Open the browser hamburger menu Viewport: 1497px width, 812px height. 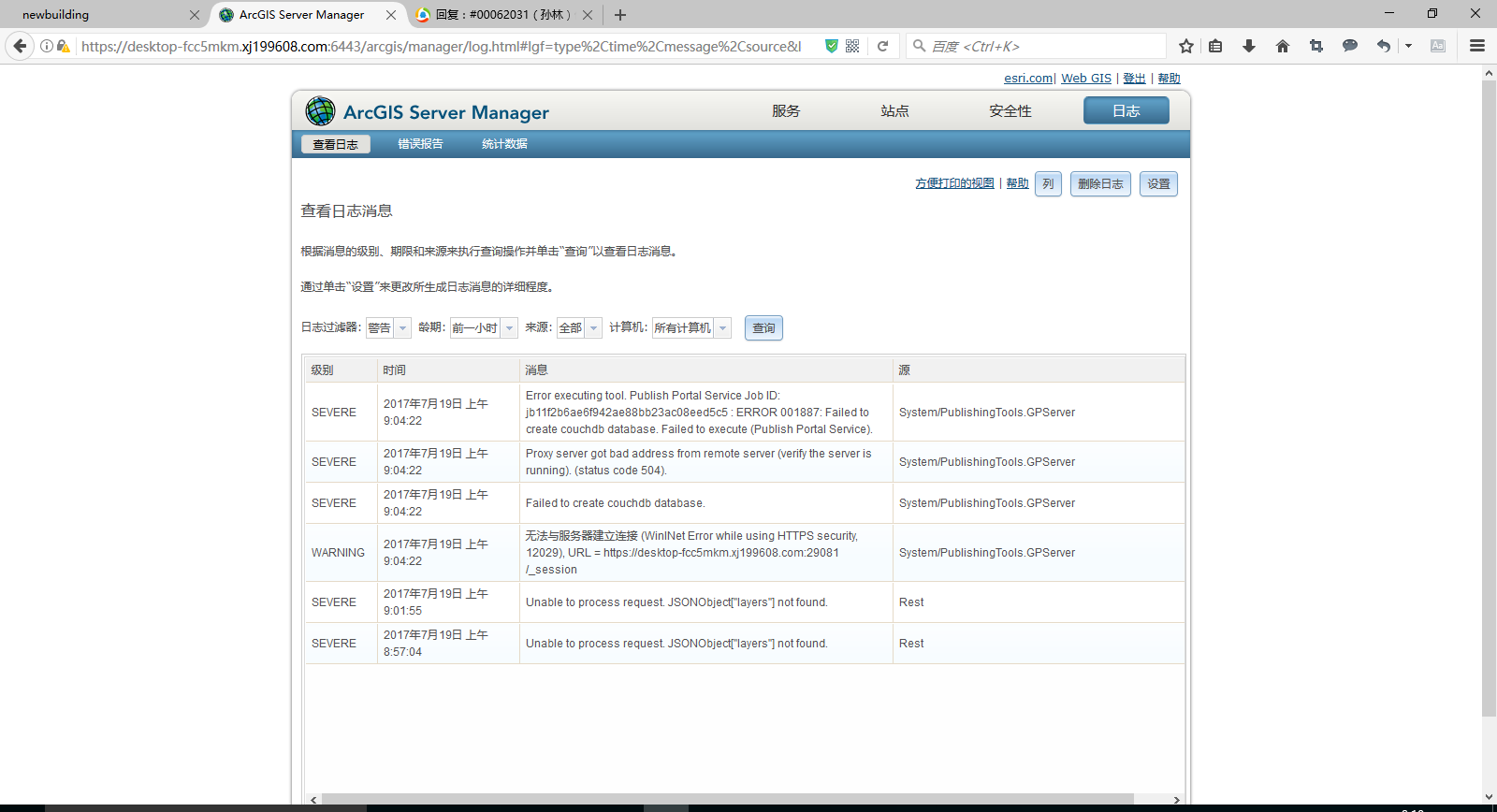(x=1477, y=46)
